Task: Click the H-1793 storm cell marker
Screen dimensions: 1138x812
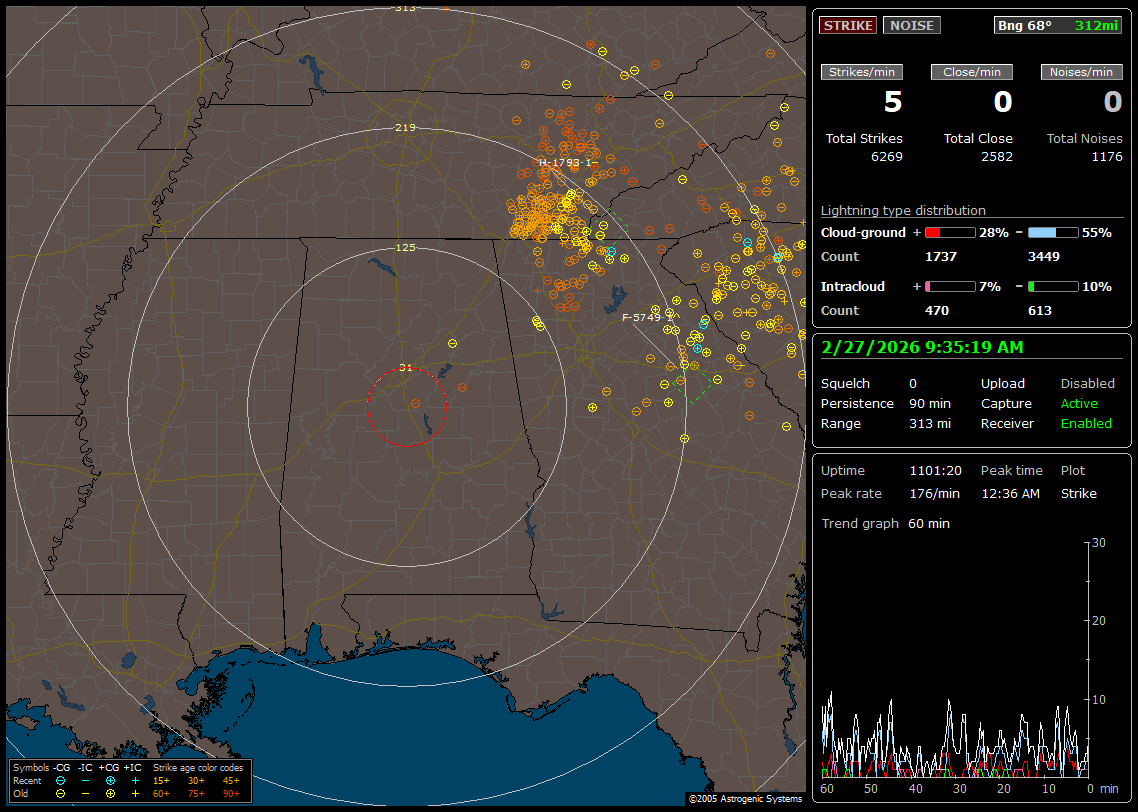Action: (x=565, y=162)
